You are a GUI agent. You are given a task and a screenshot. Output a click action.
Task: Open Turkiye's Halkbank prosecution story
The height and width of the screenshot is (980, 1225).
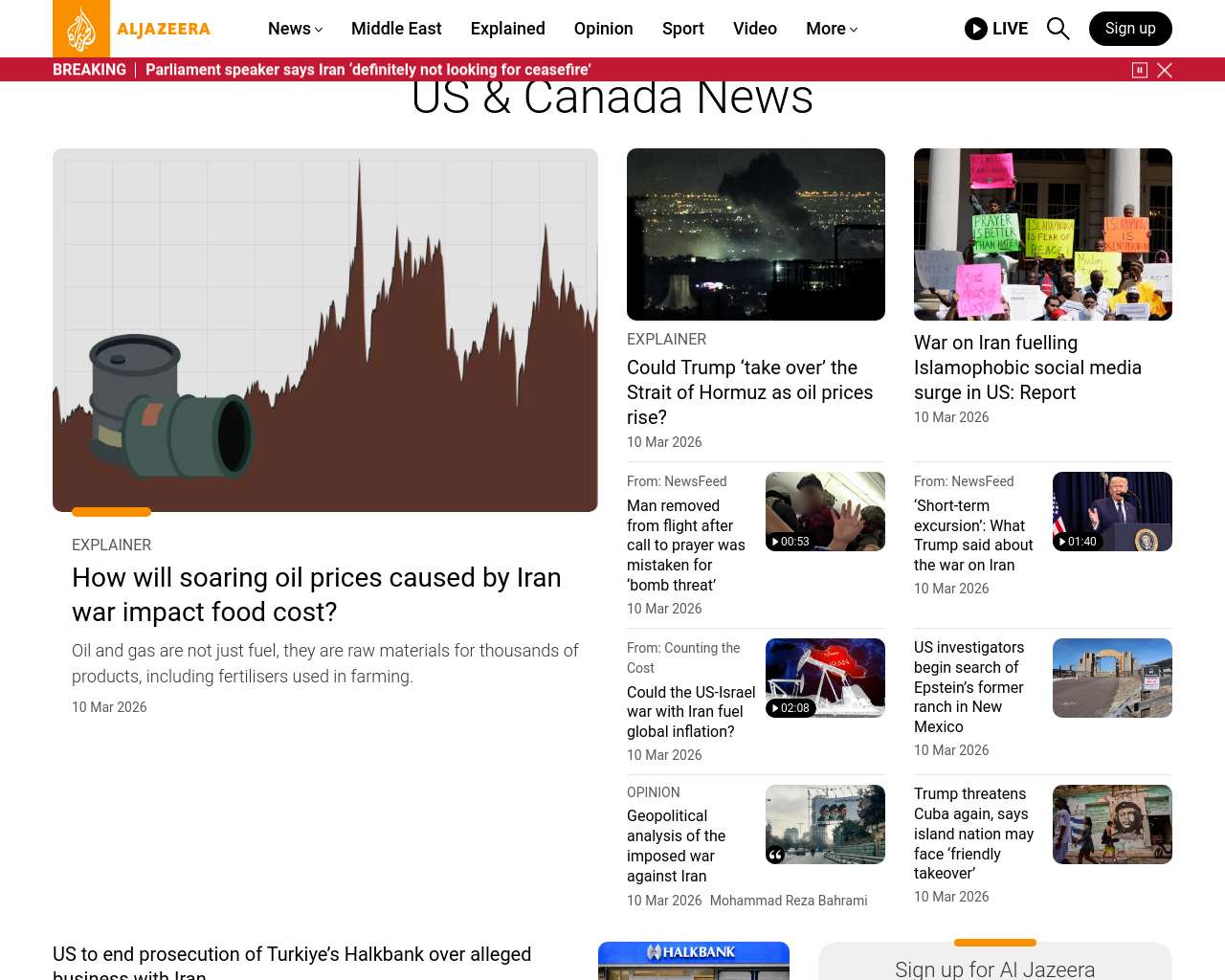coord(292,962)
